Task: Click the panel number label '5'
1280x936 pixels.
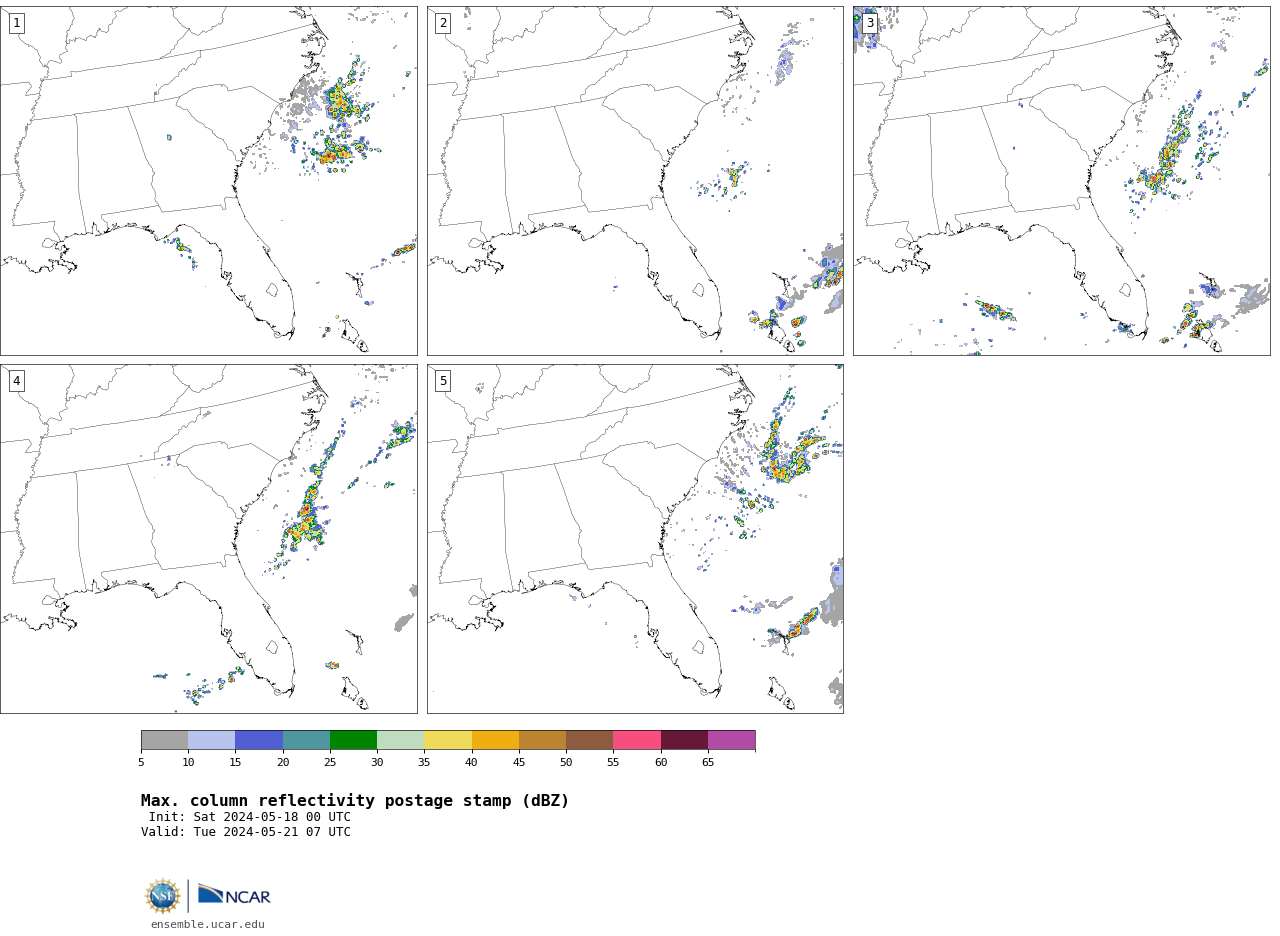Action: coord(443,381)
